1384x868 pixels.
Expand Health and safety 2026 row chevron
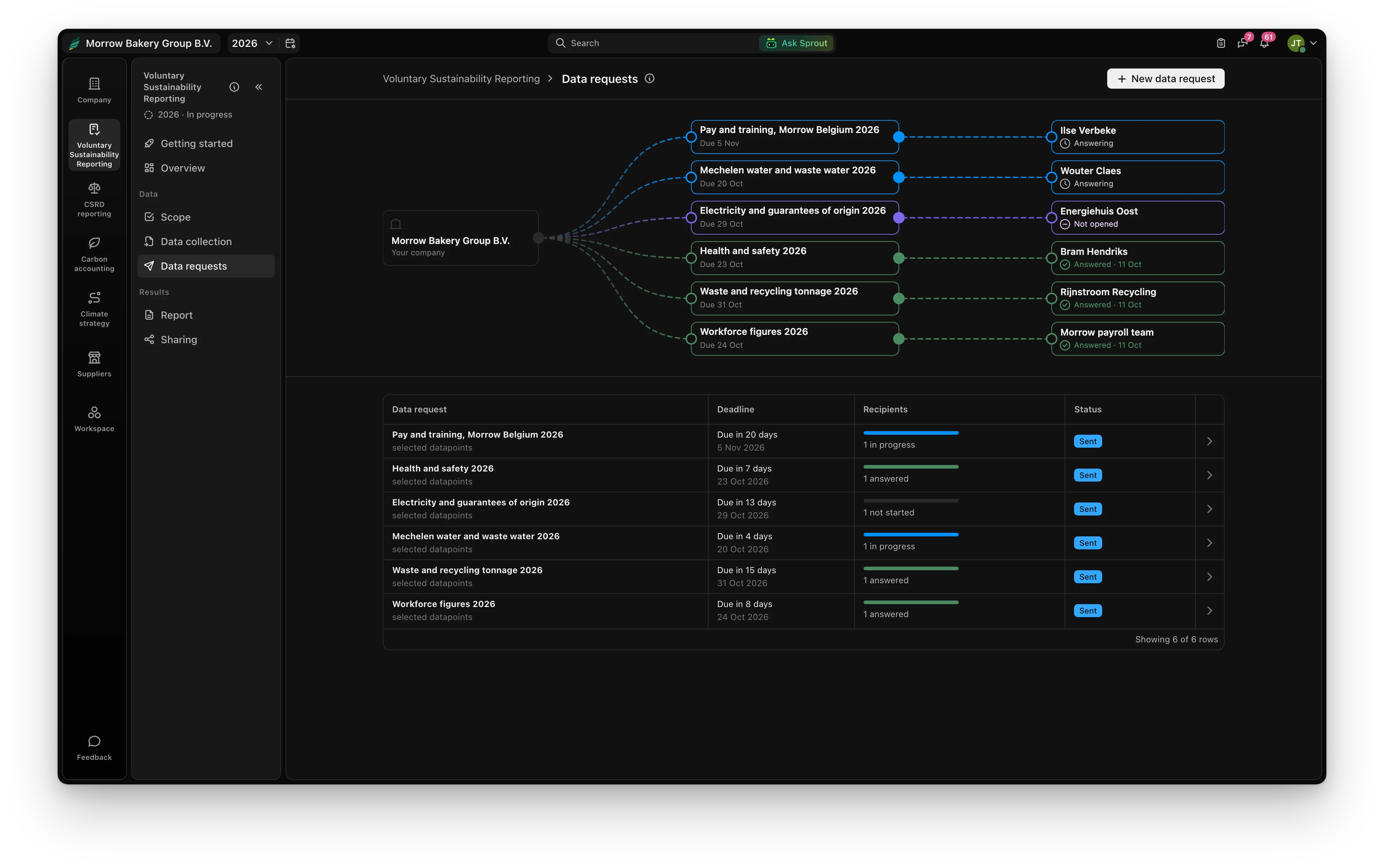coord(1210,475)
